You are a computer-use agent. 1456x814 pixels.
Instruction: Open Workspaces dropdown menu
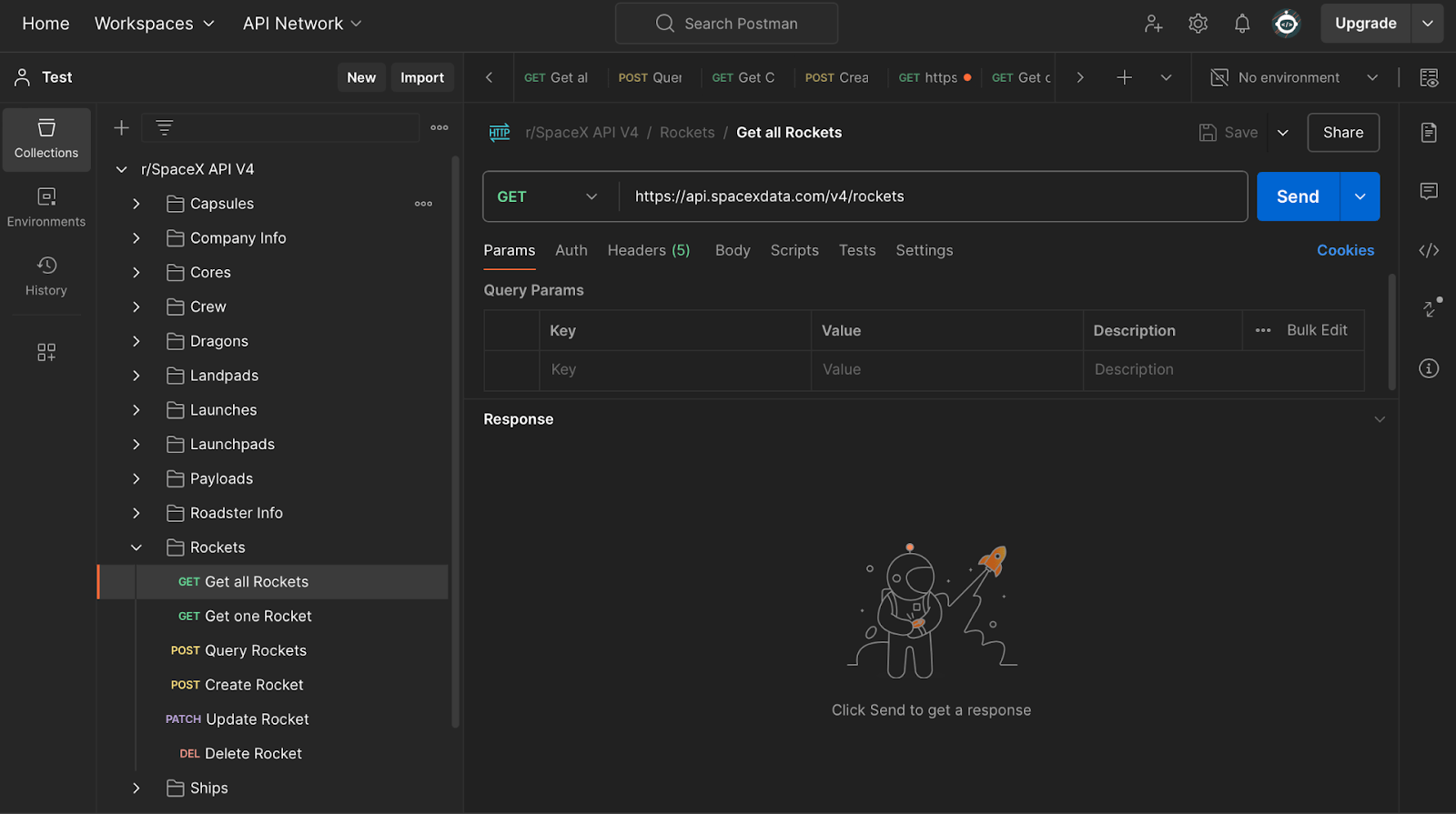click(x=155, y=24)
